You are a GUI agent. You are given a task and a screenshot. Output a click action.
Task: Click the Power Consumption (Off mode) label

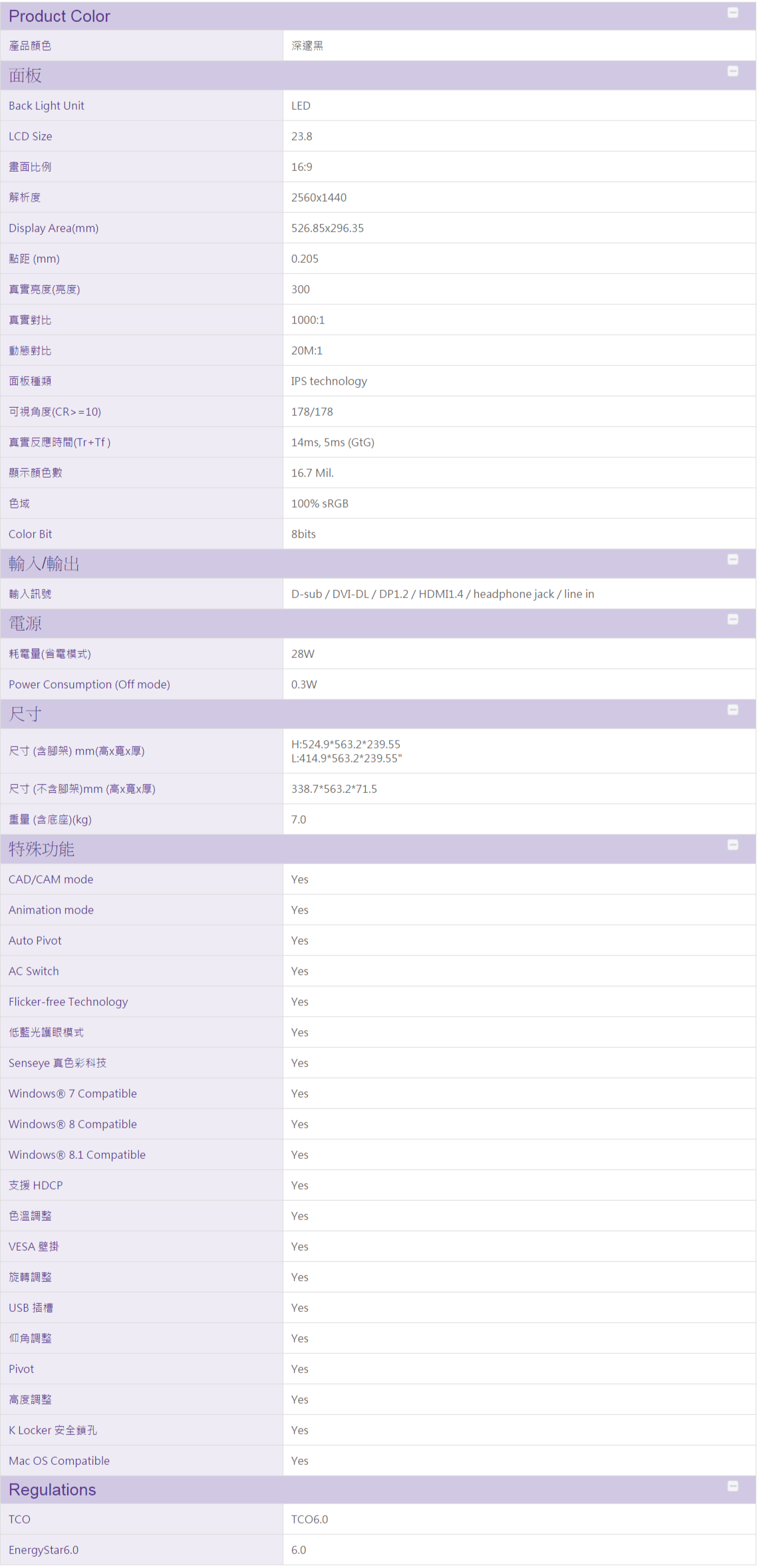(x=89, y=685)
